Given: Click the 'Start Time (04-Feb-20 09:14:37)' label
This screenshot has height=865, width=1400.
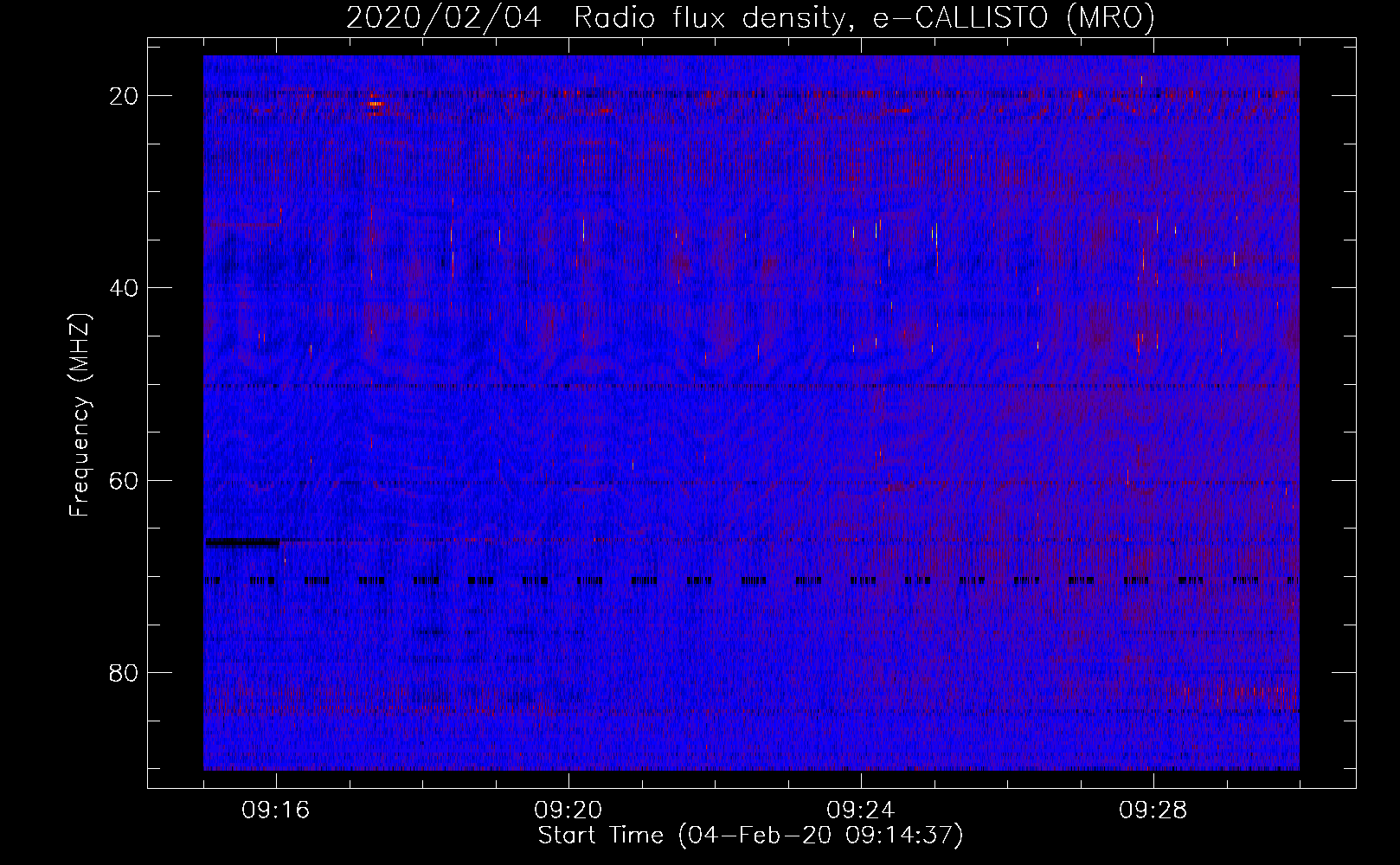Looking at the screenshot, I should [750, 836].
